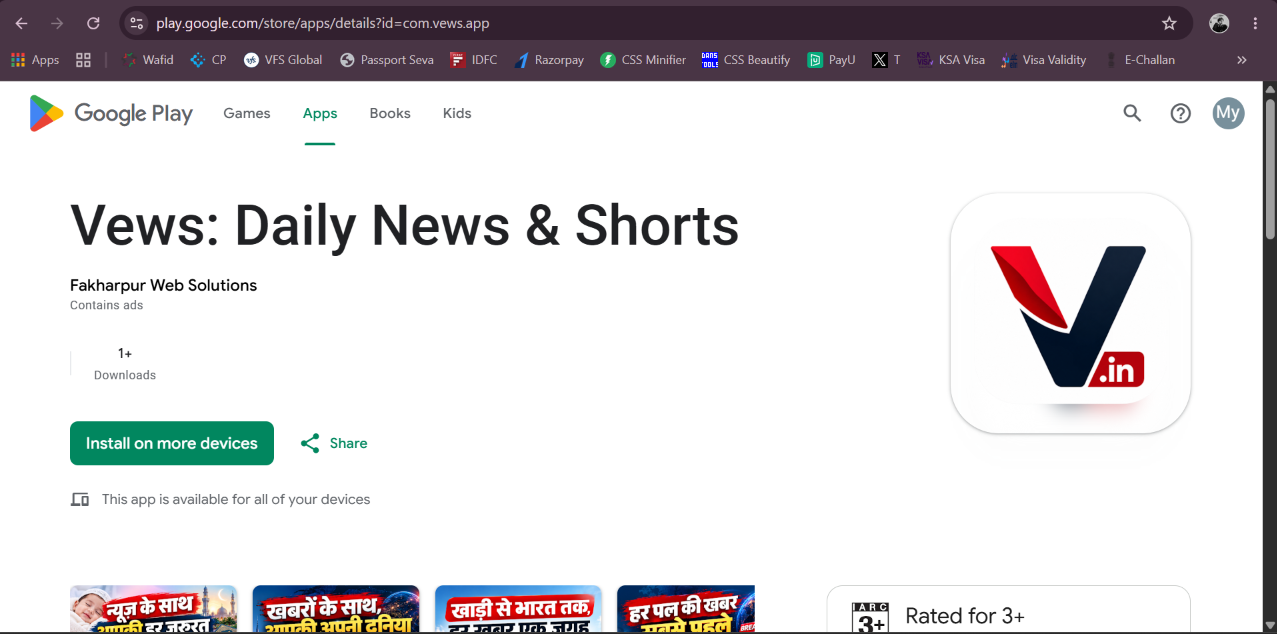Image resolution: width=1277 pixels, height=634 pixels.
Task: Open the X bookmark labeled T
Action: coord(886,60)
